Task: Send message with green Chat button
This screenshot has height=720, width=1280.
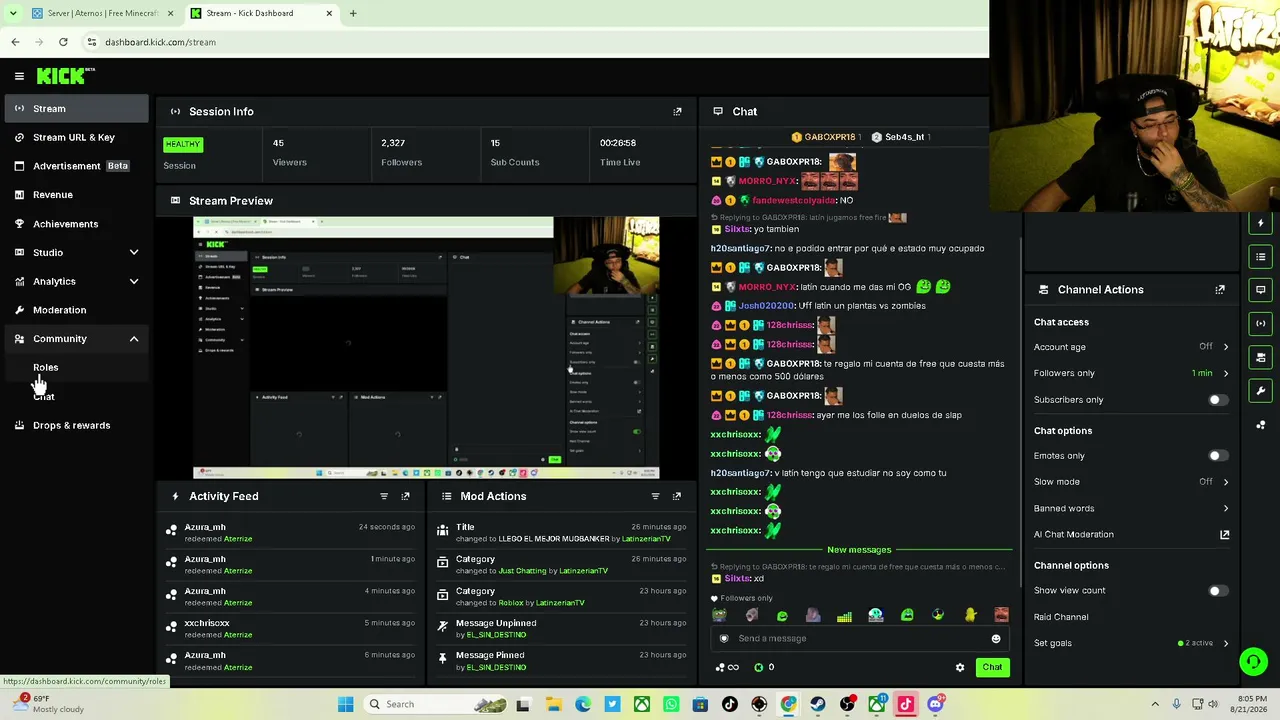Action: click(x=992, y=667)
